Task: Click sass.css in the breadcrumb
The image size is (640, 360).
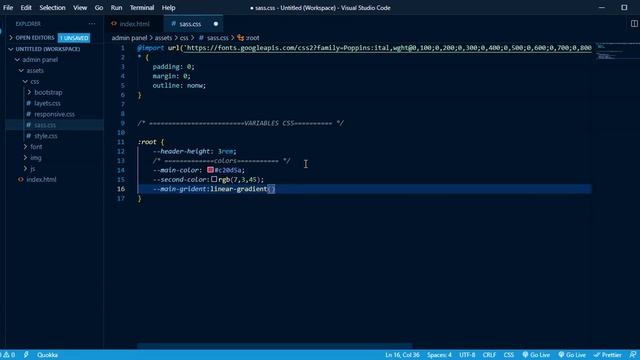Action: point(218,38)
